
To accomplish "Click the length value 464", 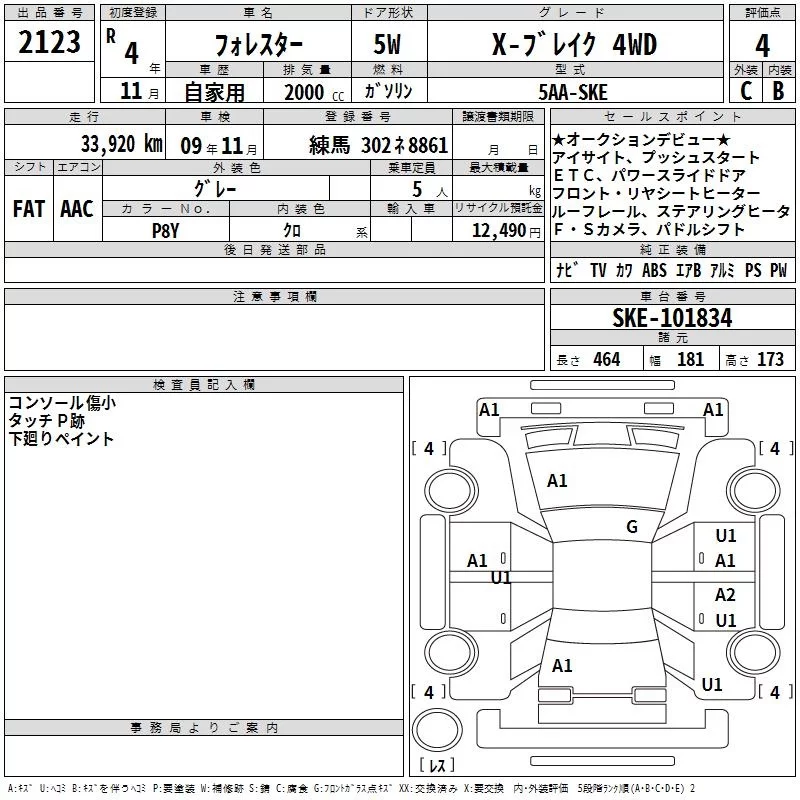I will 607,359.
